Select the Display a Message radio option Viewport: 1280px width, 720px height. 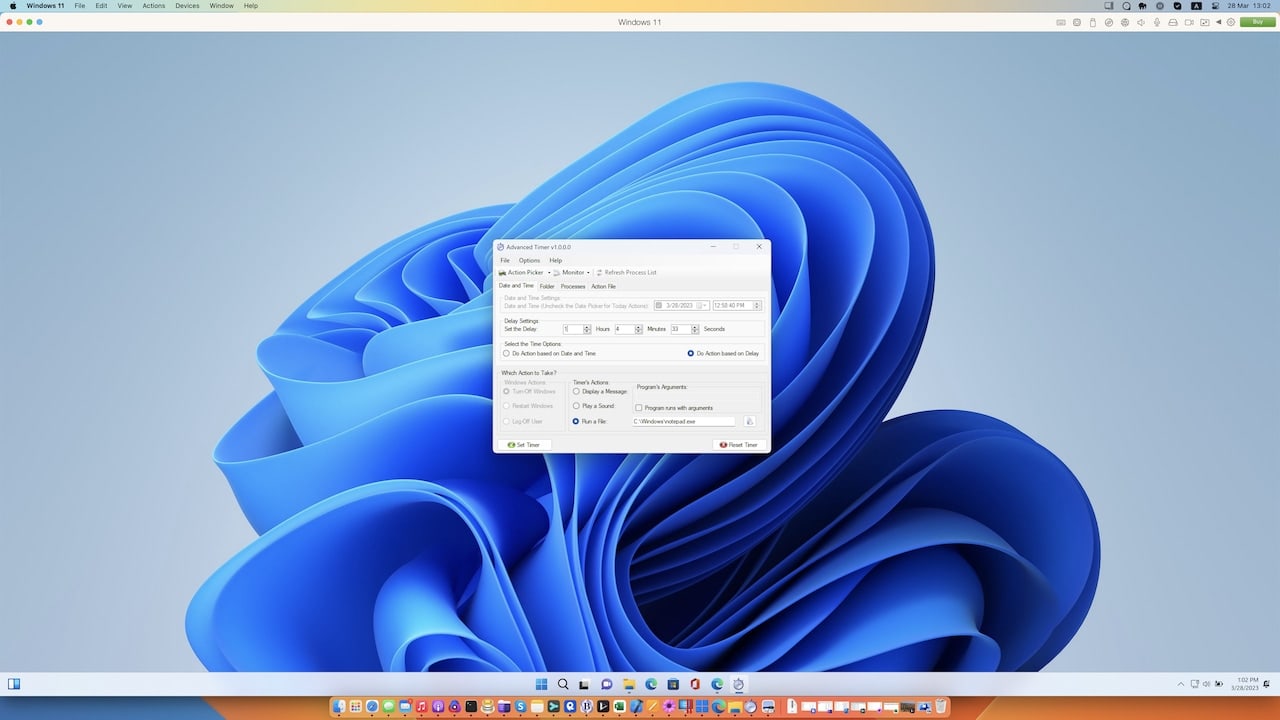(600, 391)
